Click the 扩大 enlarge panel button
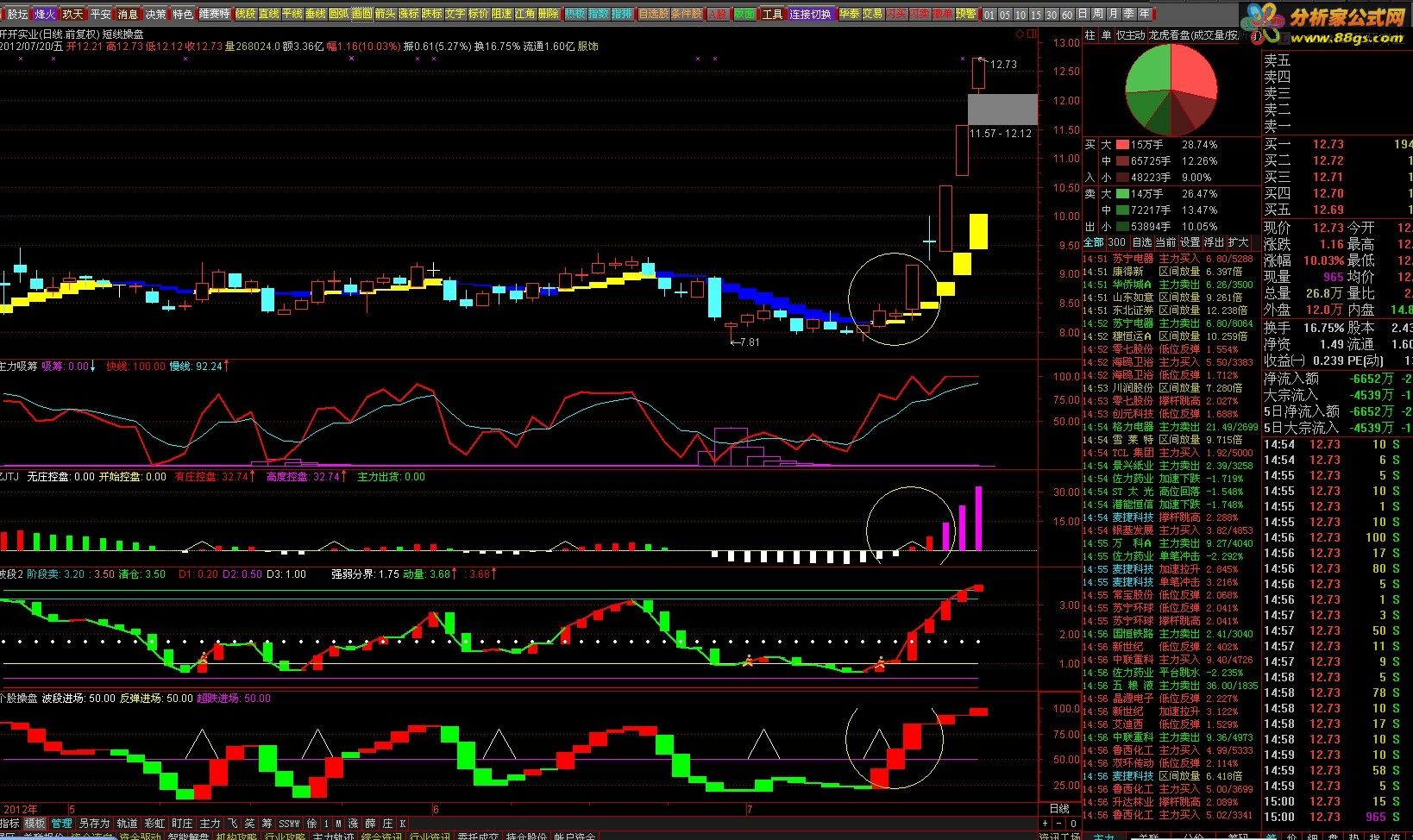Screen dimensions: 1413x840 pyautogui.click(x=1238, y=242)
